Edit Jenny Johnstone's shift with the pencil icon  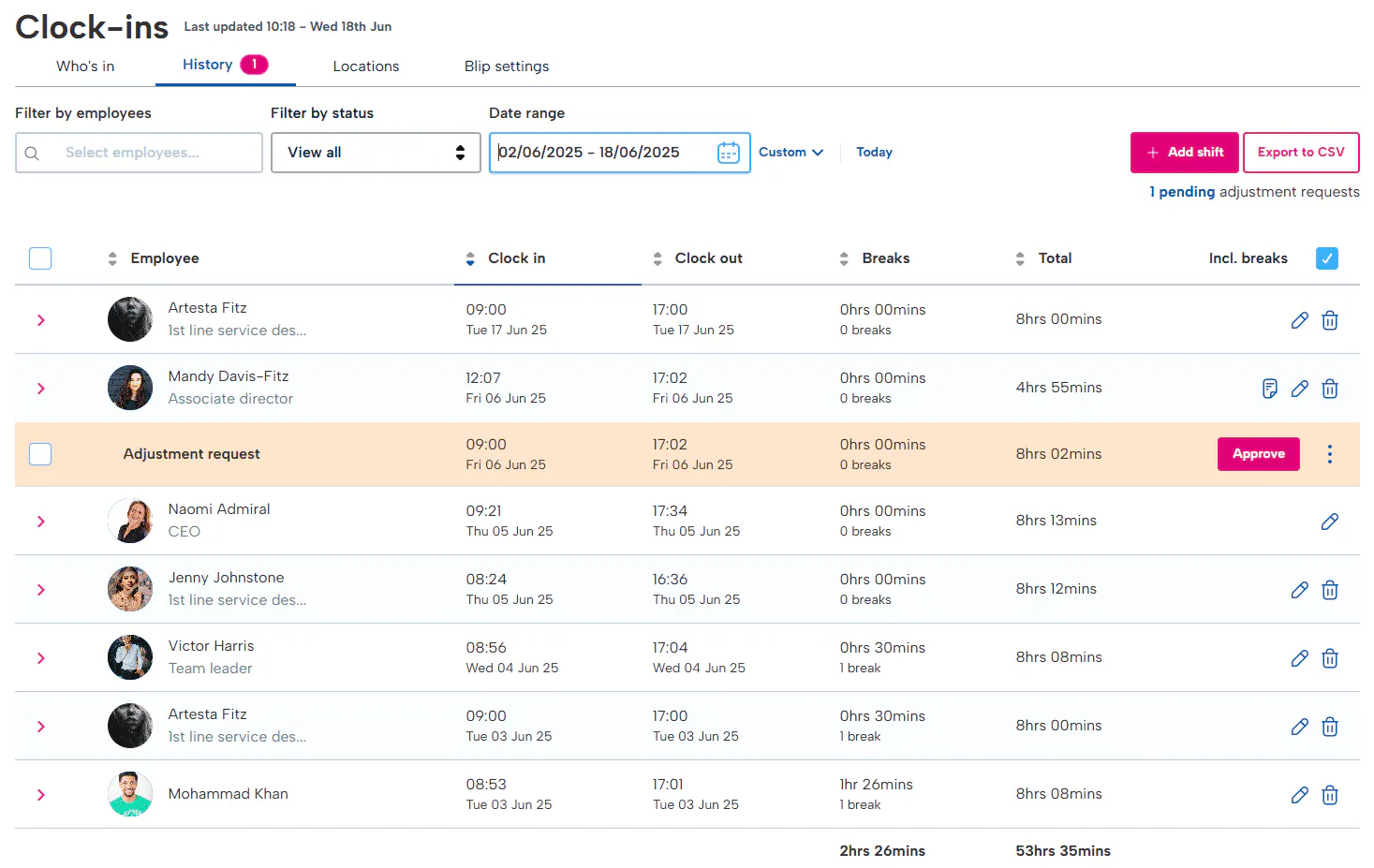coord(1299,590)
